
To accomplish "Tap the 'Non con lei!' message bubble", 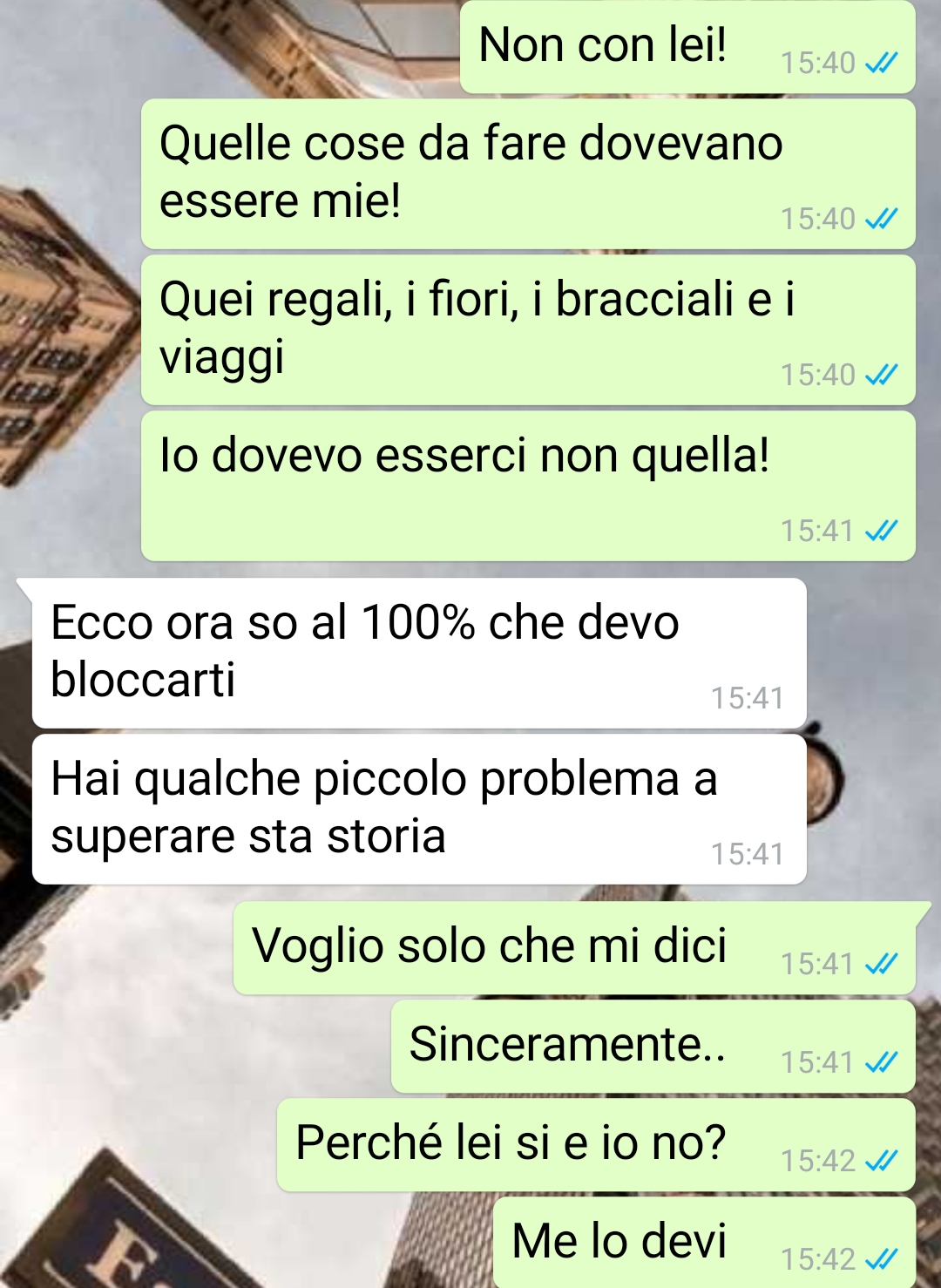I will (x=687, y=46).
